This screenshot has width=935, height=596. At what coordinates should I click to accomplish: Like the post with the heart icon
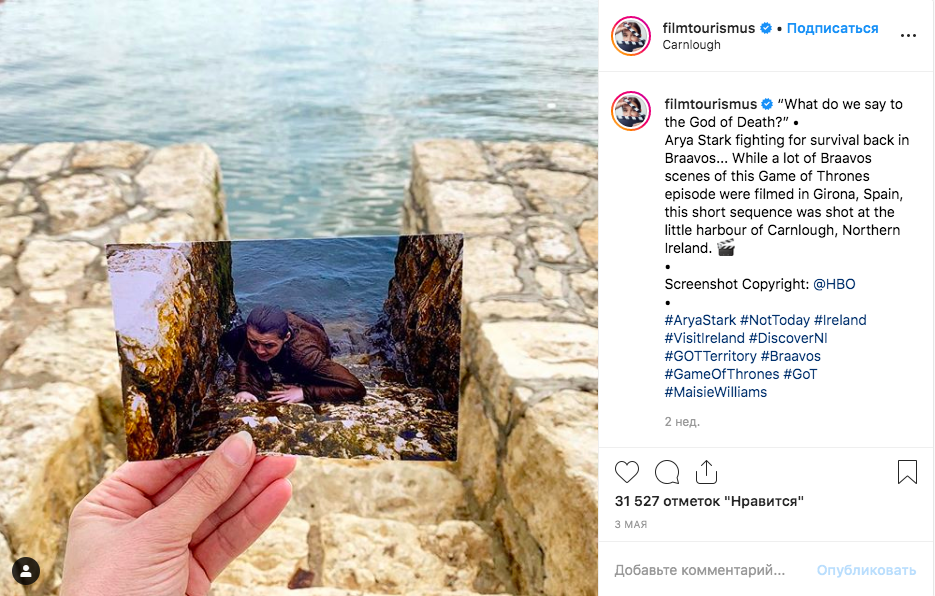pos(627,472)
